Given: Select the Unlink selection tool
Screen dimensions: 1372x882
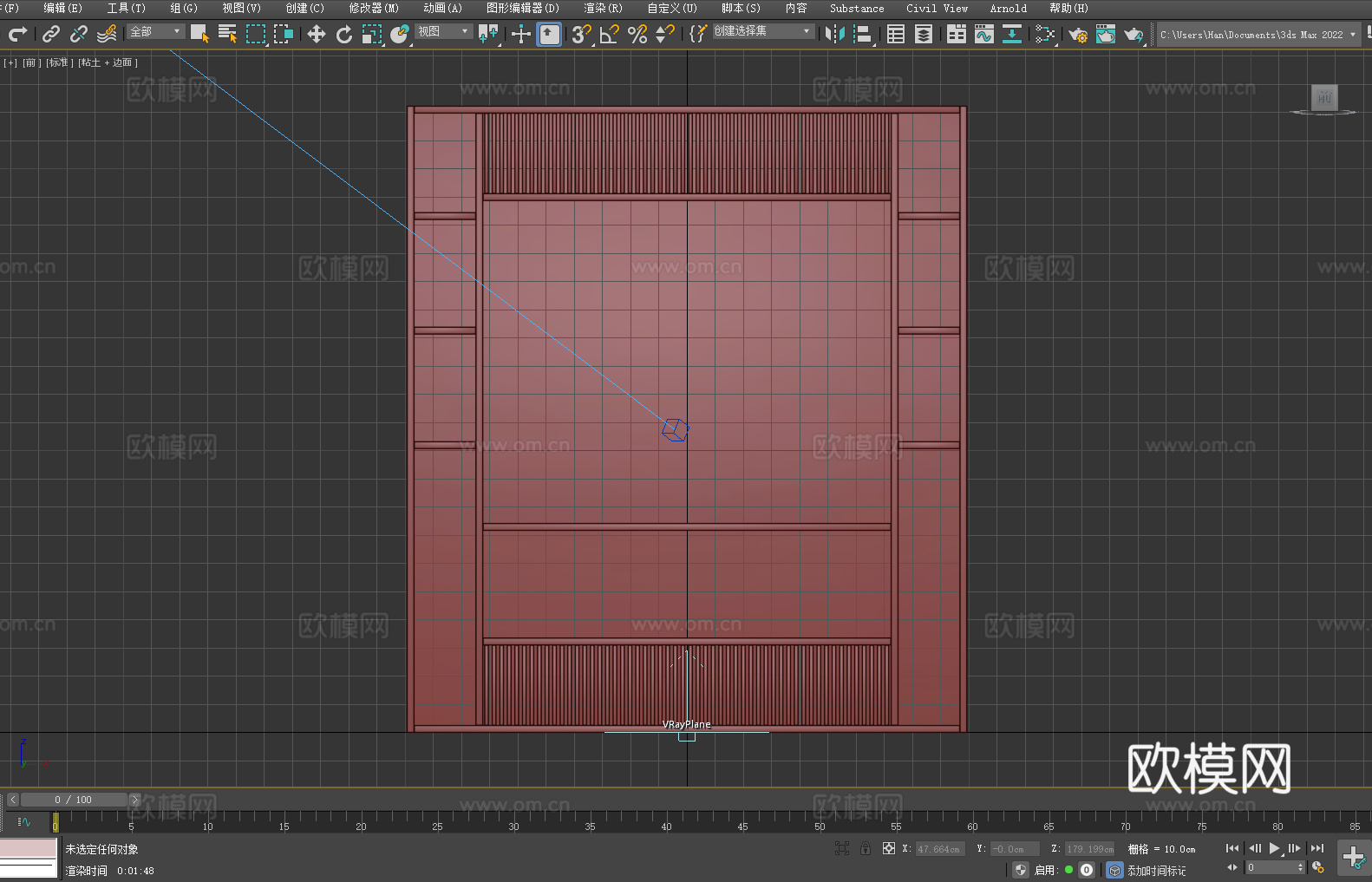Looking at the screenshot, I should coord(79,34).
